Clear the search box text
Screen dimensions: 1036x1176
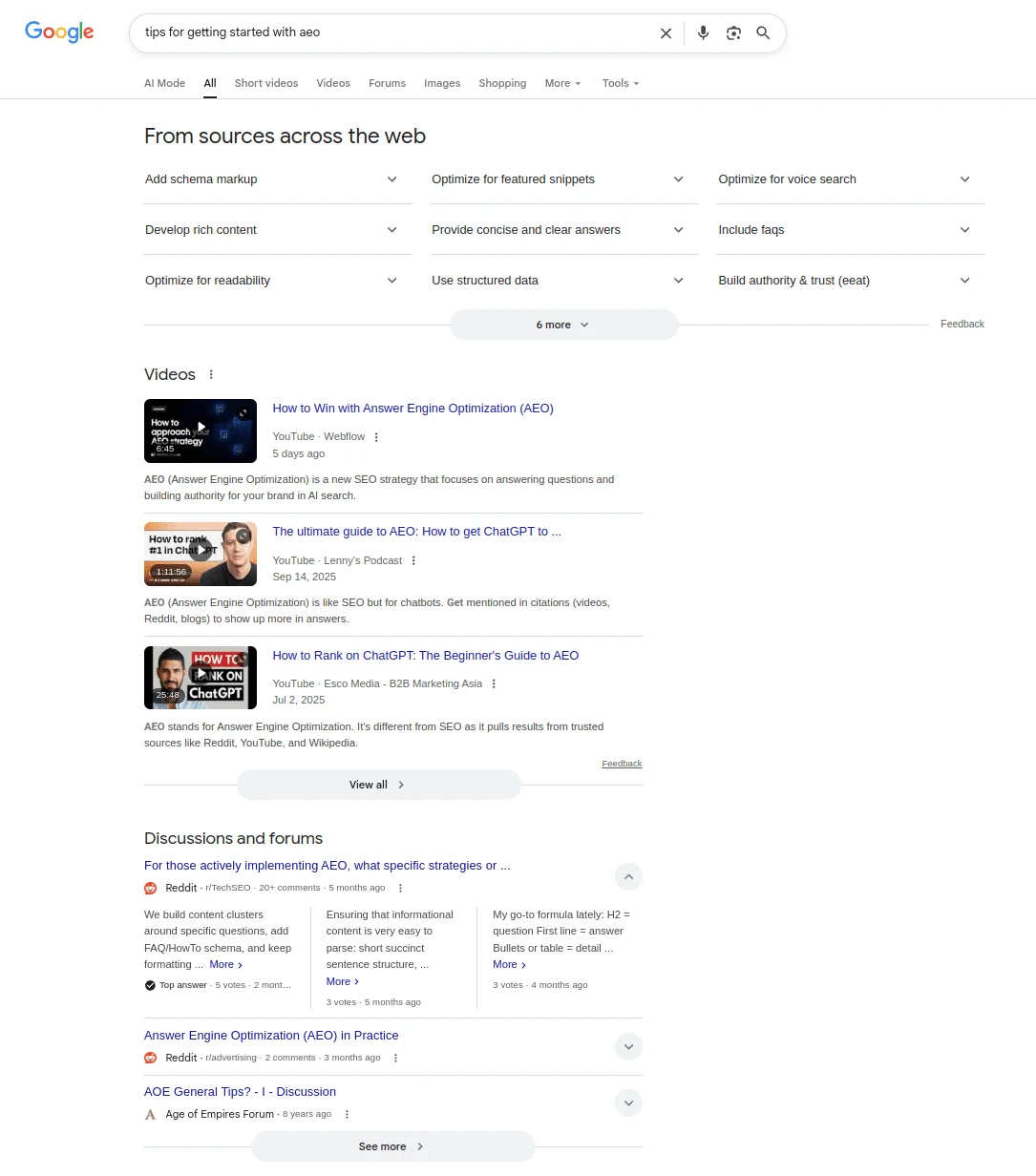[666, 33]
